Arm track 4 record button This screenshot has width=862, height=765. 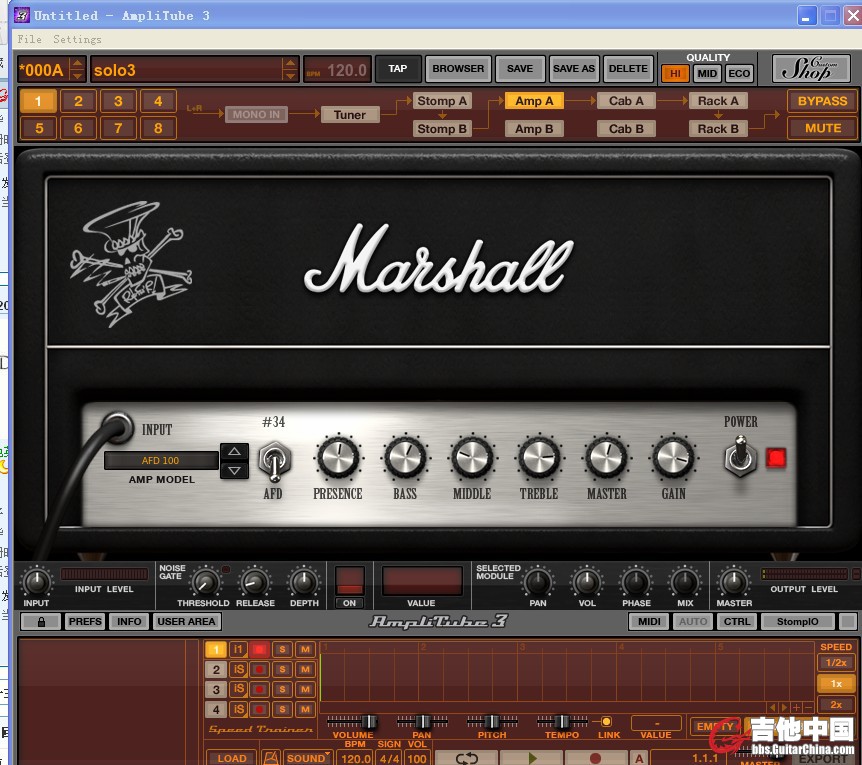pos(259,709)
